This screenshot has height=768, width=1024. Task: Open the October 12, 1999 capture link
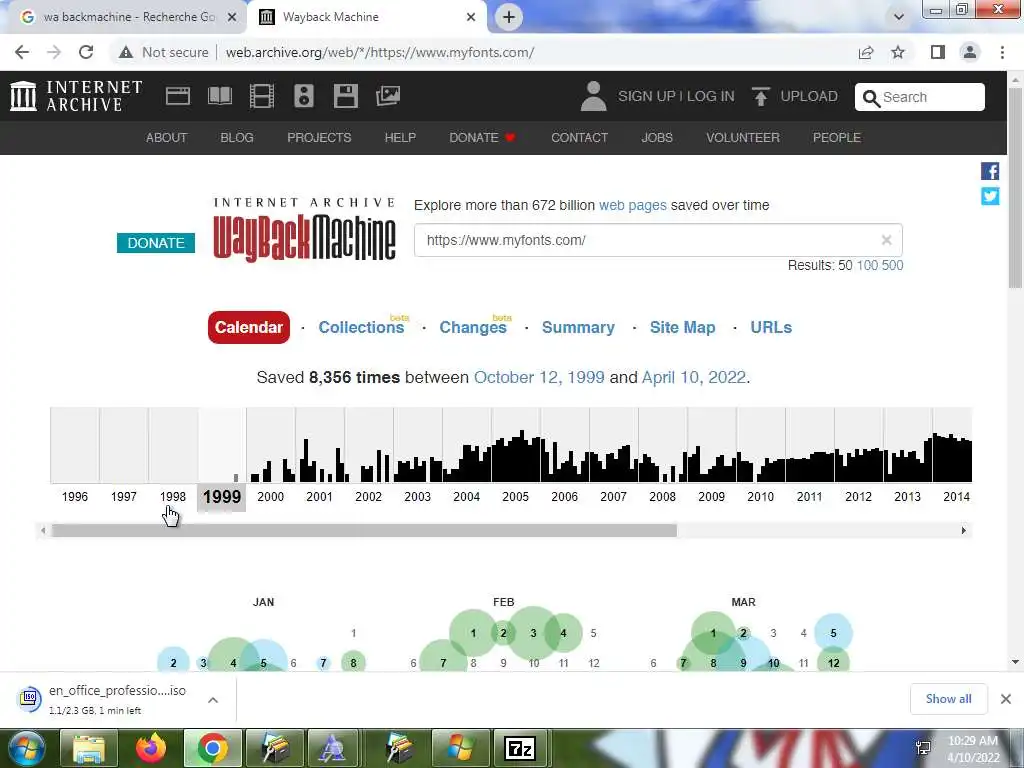(539, 377)
